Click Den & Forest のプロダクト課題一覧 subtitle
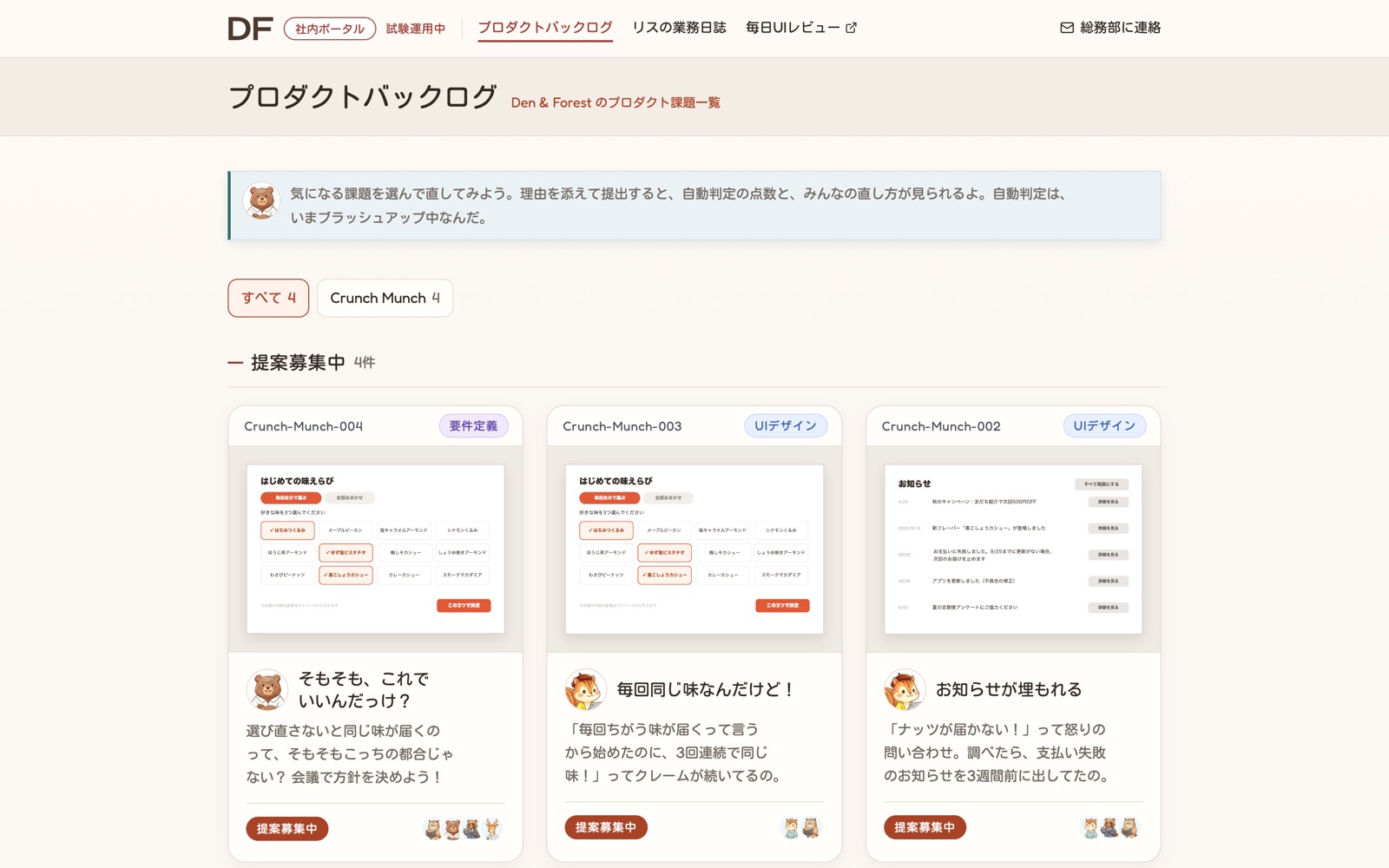This screenshot has width=1389, height=868. (616, 102)
